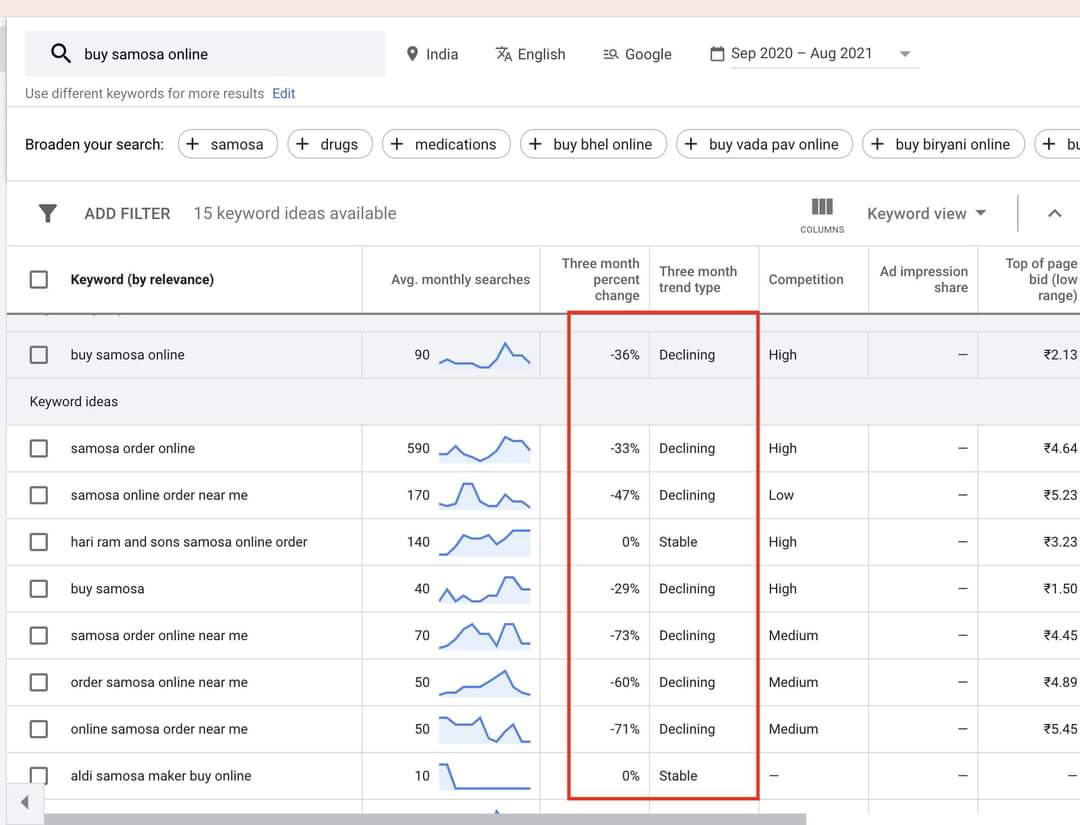The image size is (1080, 825).
Task: Sort by Ad impression share header
Action: tap(924, 280)
